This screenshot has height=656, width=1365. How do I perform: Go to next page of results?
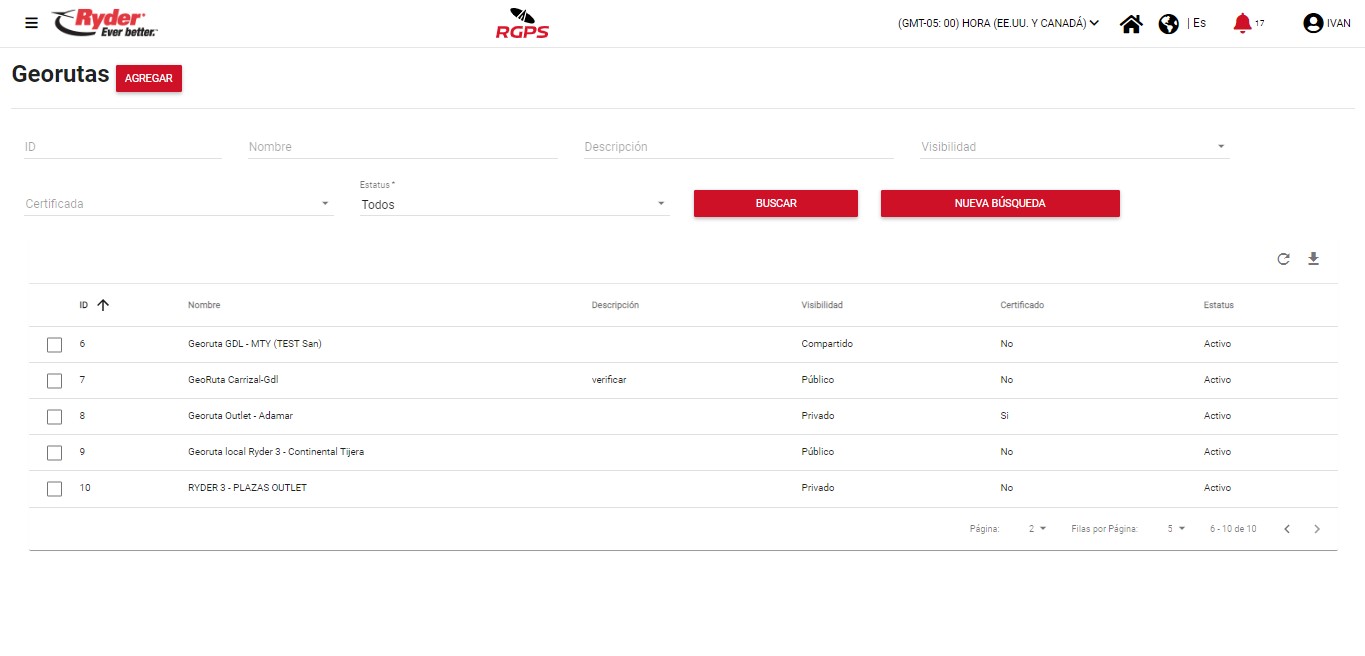coord(1317,529)
